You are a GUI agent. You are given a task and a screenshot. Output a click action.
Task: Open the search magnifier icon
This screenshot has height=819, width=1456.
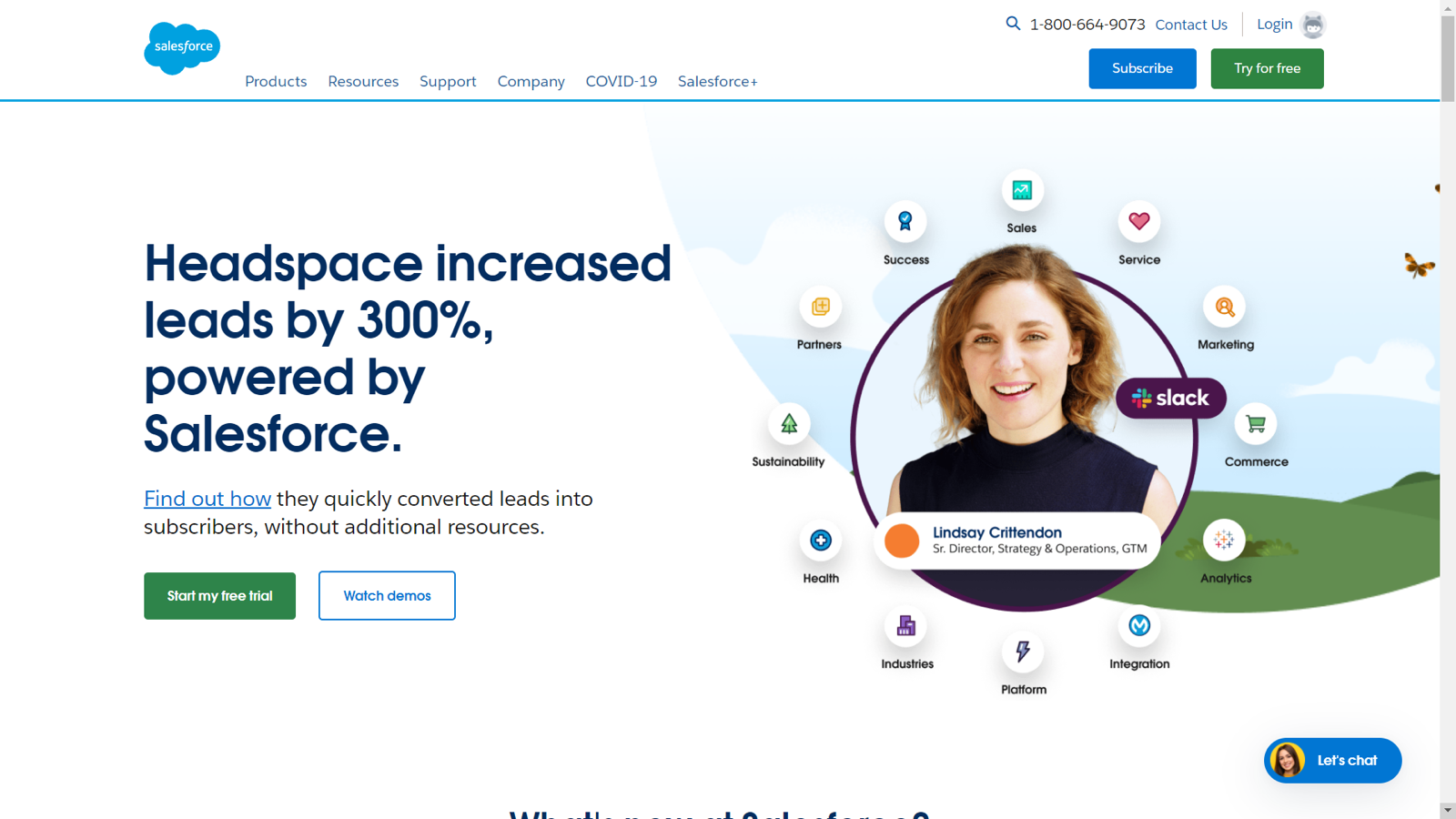click(1012, 24)
